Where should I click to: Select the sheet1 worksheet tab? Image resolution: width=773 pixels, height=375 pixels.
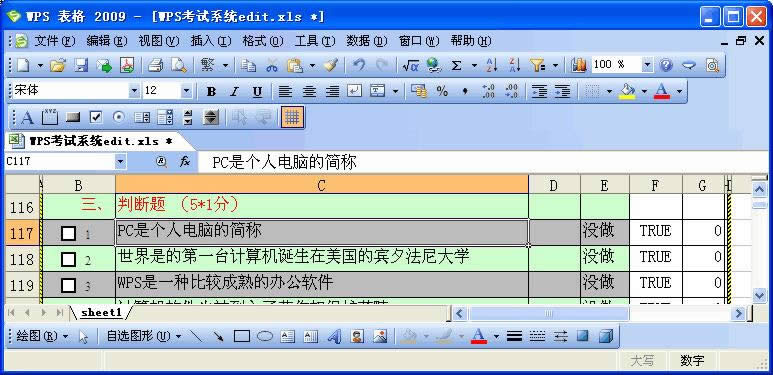[x=101, y=312]
